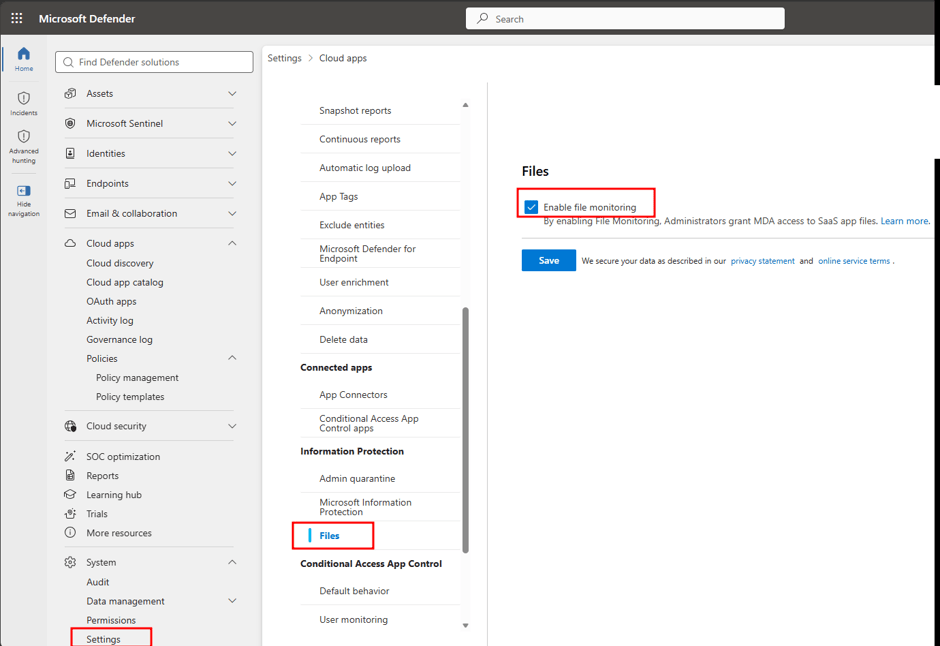Focus Find Defender solutions field
Viewport: 940px width, 646px height.
point(154,62)
